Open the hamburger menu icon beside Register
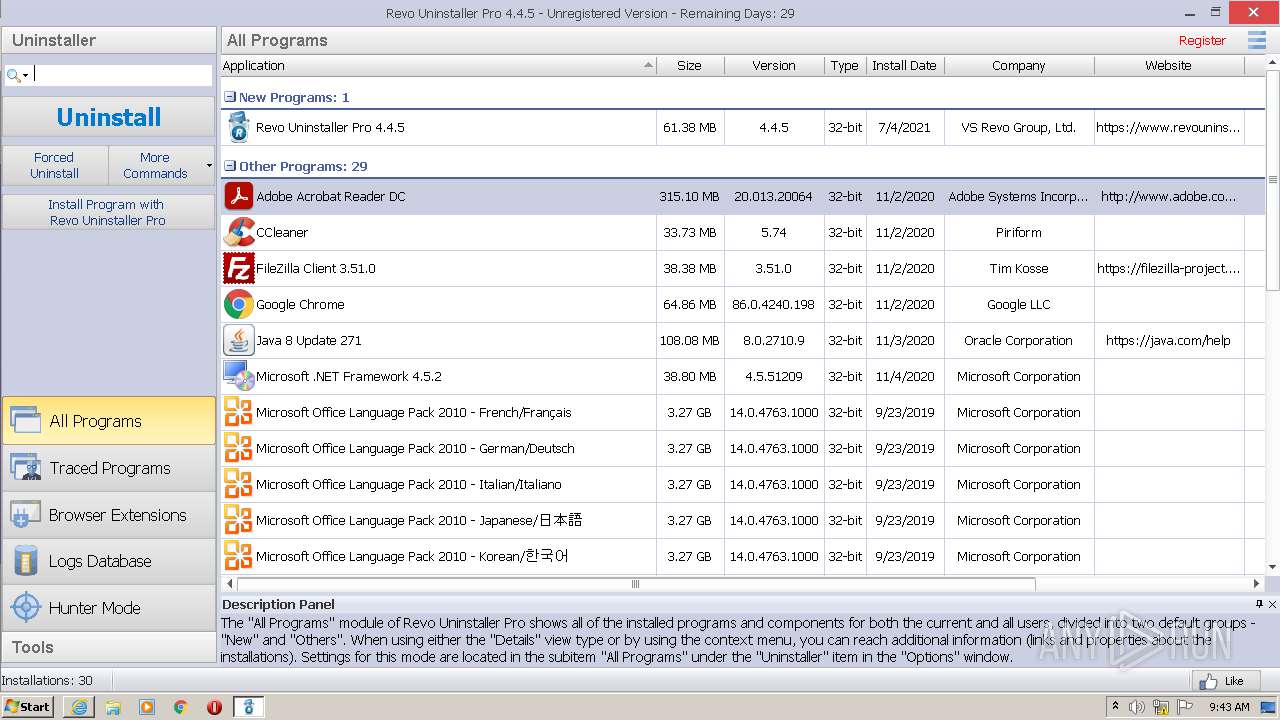The width and height of the screenshot is (1280, 720). [1257, 40]
